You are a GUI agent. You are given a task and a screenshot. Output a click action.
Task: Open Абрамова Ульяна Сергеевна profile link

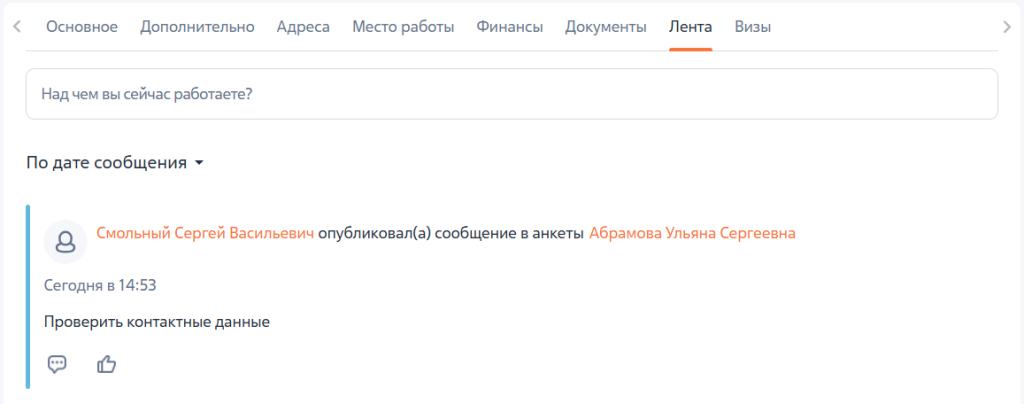pos(692,234)
